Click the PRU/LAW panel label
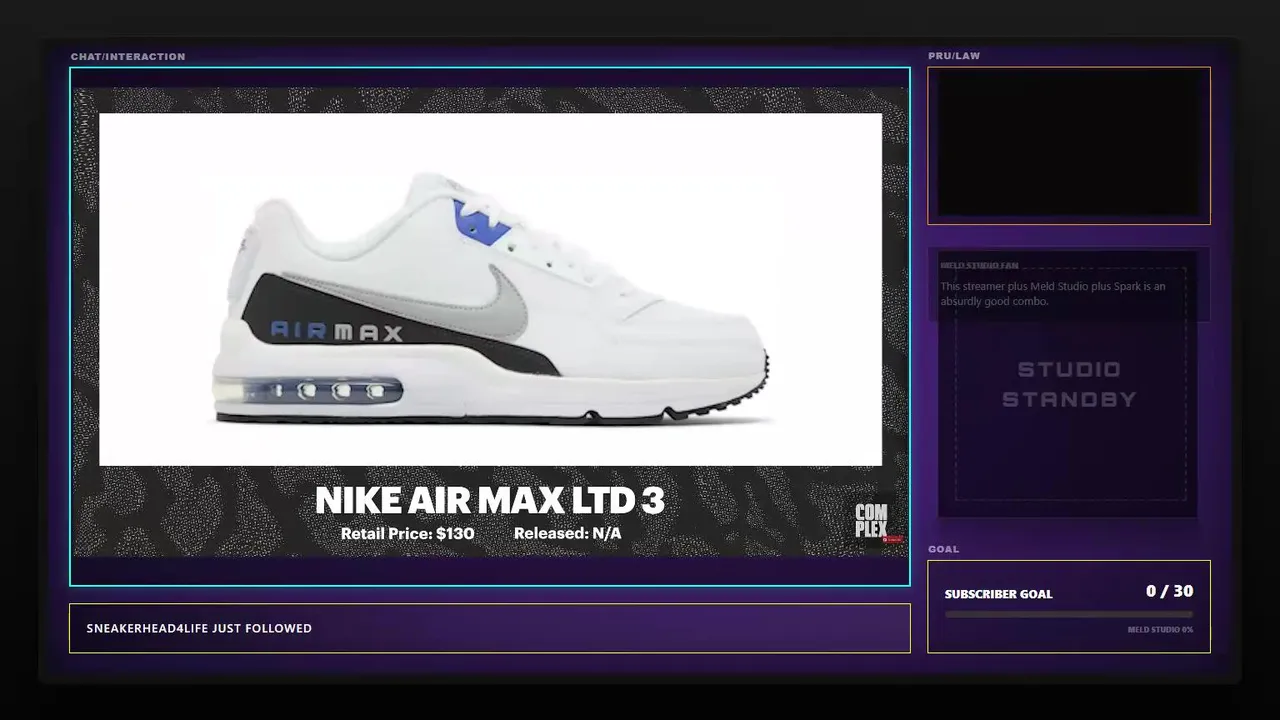This screenshot has width=1280, height=720. 954,56
